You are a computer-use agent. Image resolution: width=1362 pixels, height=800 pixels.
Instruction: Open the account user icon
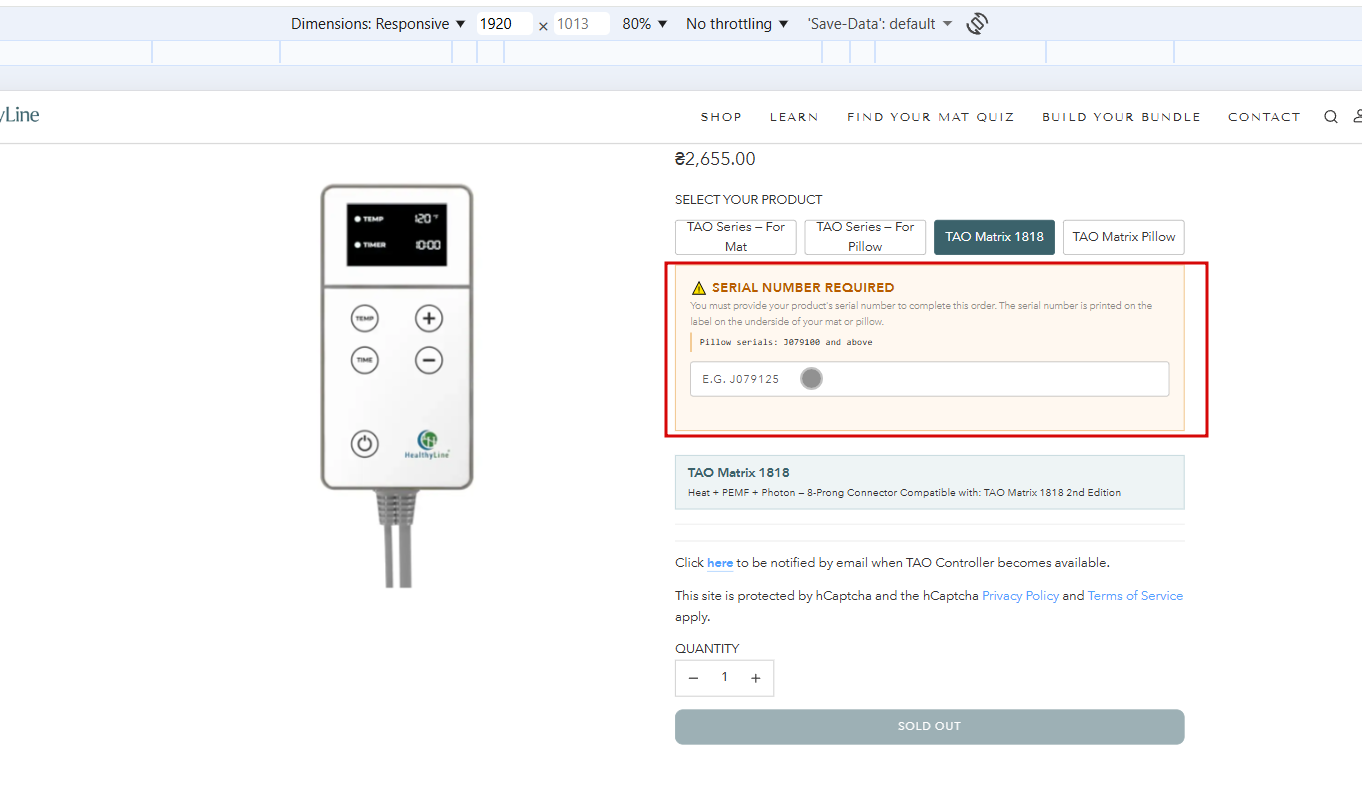[1357, 117]
